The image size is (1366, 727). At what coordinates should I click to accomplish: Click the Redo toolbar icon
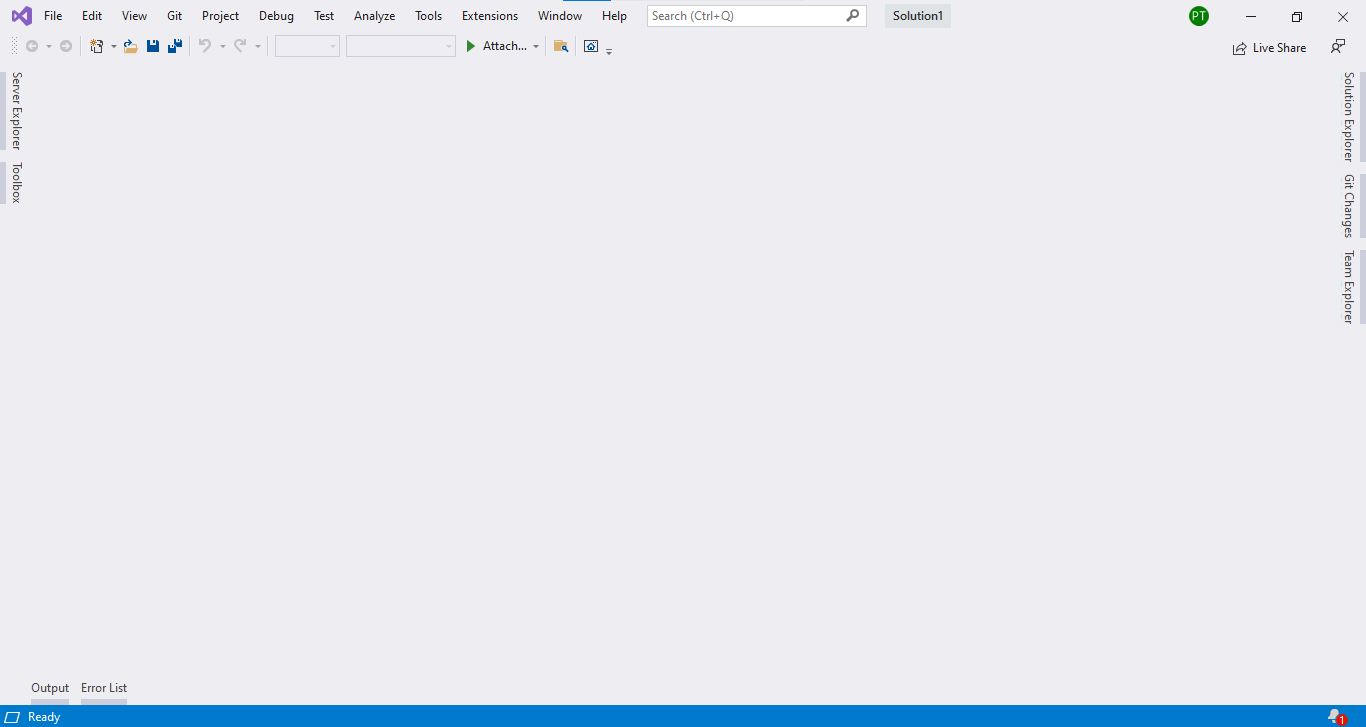[239, 46]
